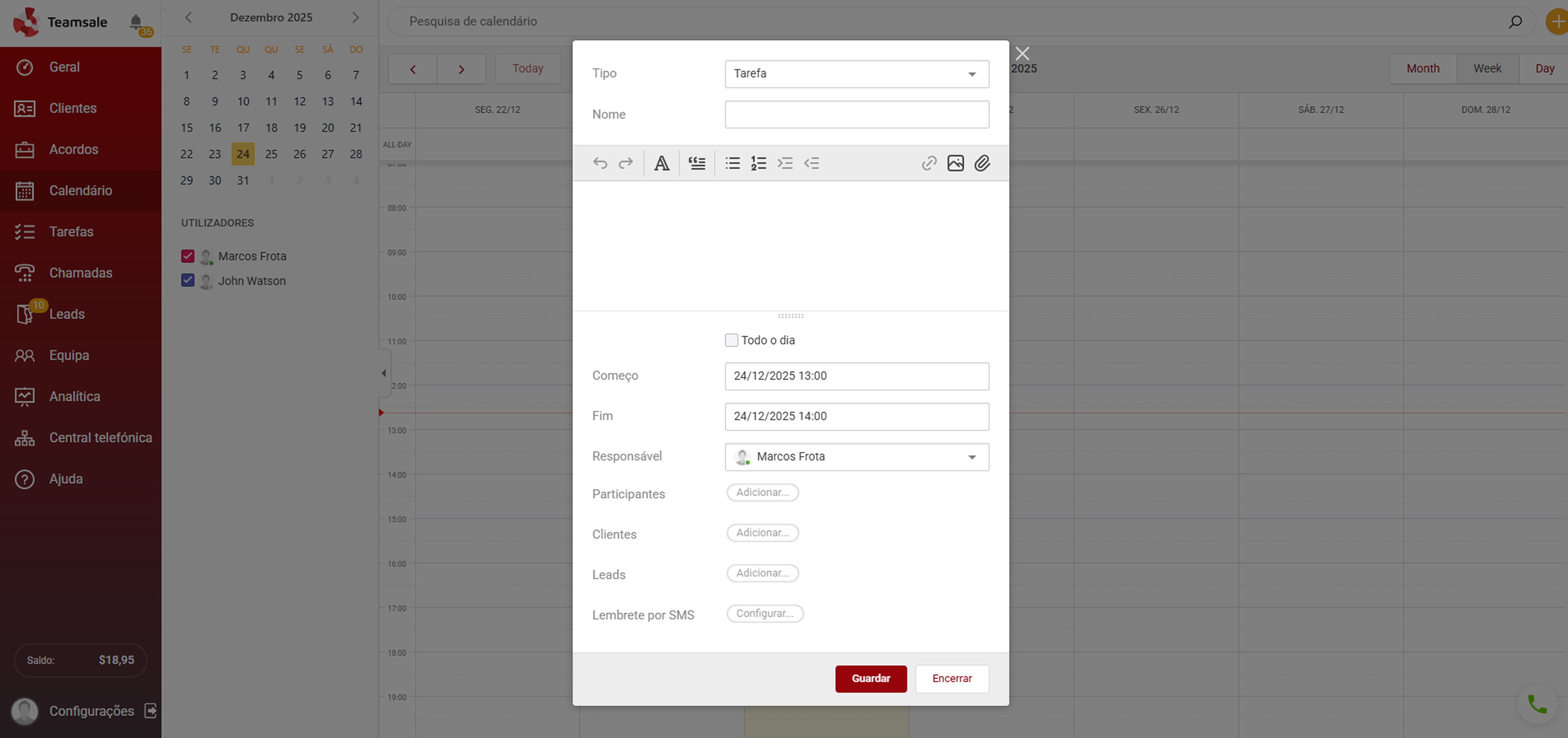
Task: Click the numbered list icon
Action: tap(758, 163)
